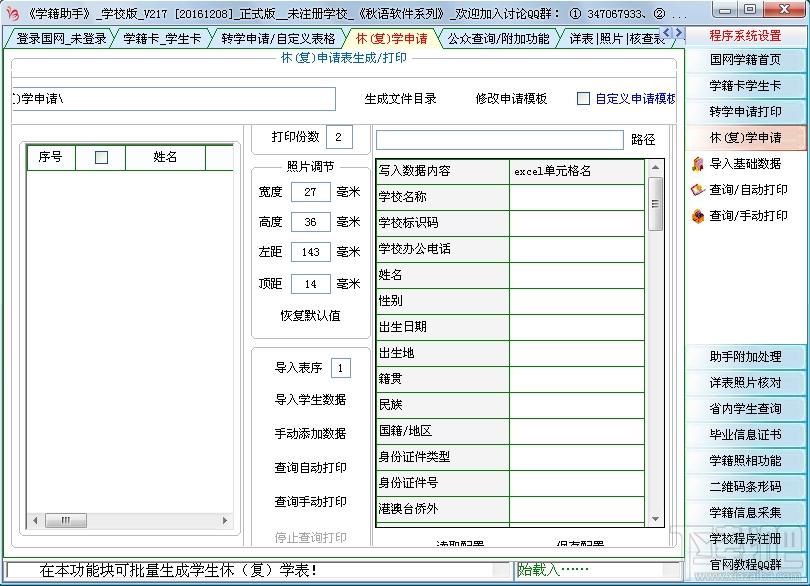810x586 pixels.
Task: Click the 民族 row in data table
Action: [x=510, y=405]
